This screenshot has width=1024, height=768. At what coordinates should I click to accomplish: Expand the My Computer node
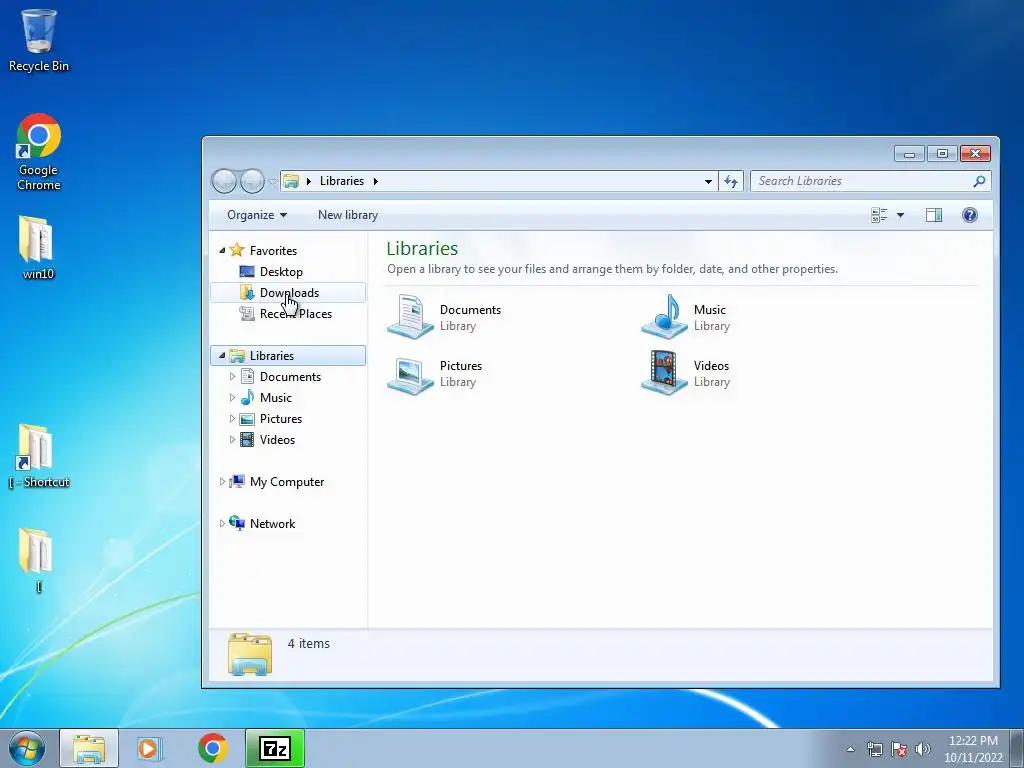[222, 482]
